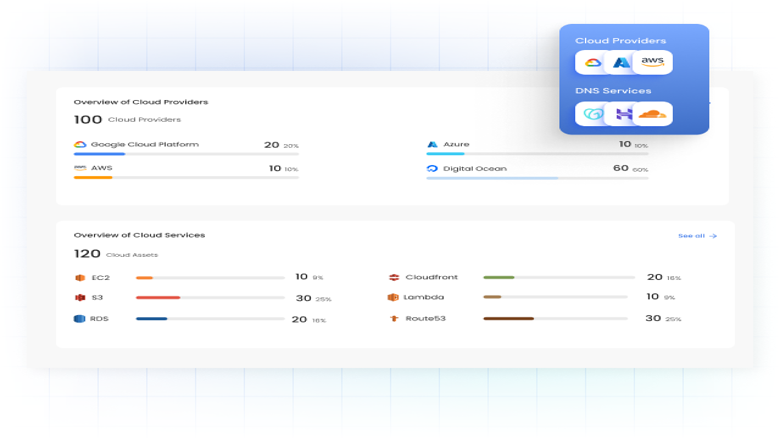Viewport: 780px width, 439px height.
Task: Click the Google Cloud icon in Cloud Providers card
Action: (592, 63)
